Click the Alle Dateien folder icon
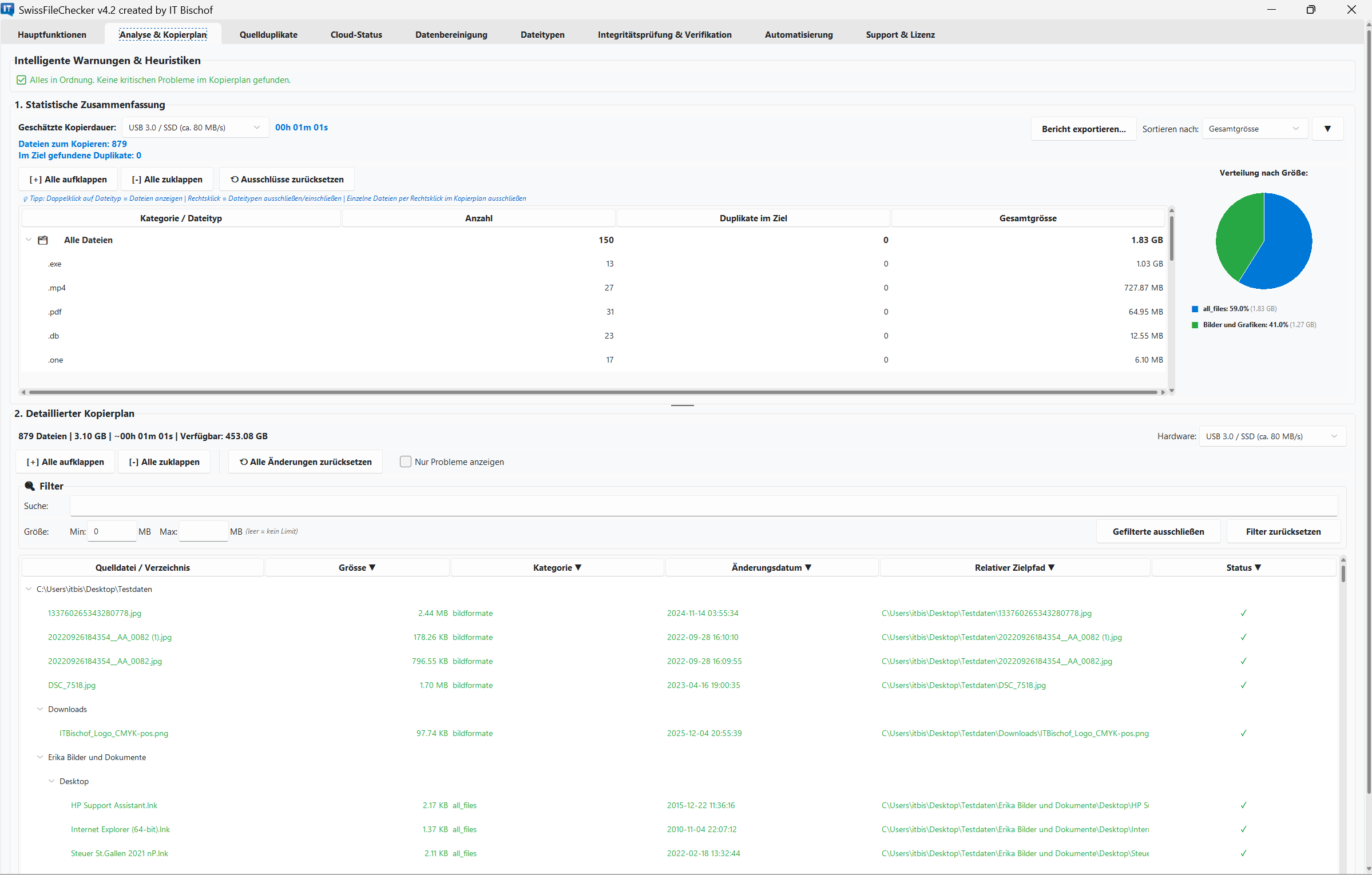The image size is (1372, 875). (x=43, y=240)
